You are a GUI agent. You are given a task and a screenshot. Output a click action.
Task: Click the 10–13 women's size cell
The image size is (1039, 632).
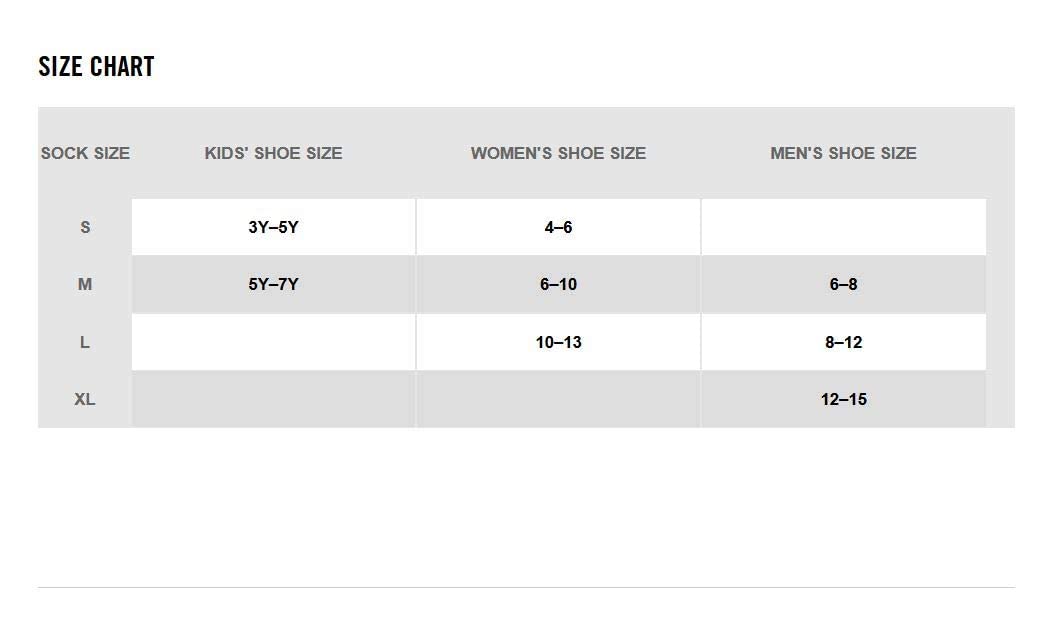click(558, 342)
